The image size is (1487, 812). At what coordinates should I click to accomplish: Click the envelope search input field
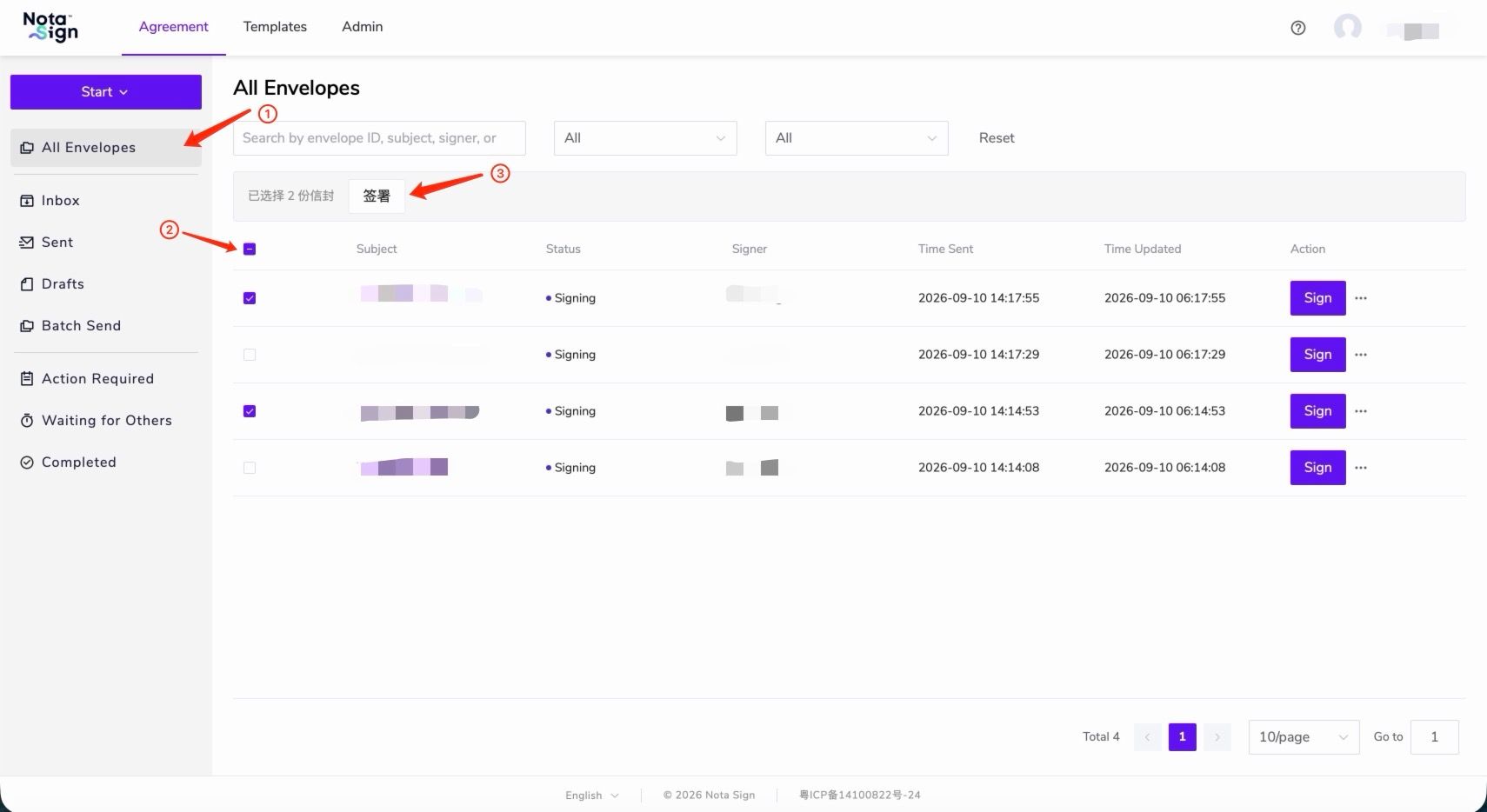point(379,138)
